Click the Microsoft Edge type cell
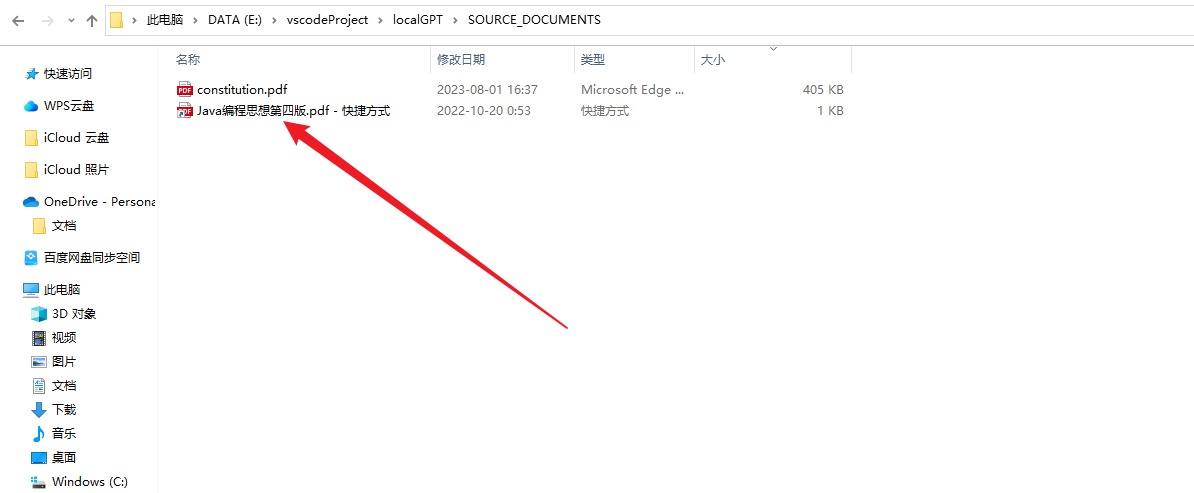This screenshot has height=493, width=1194. click(x=632, y=90)
